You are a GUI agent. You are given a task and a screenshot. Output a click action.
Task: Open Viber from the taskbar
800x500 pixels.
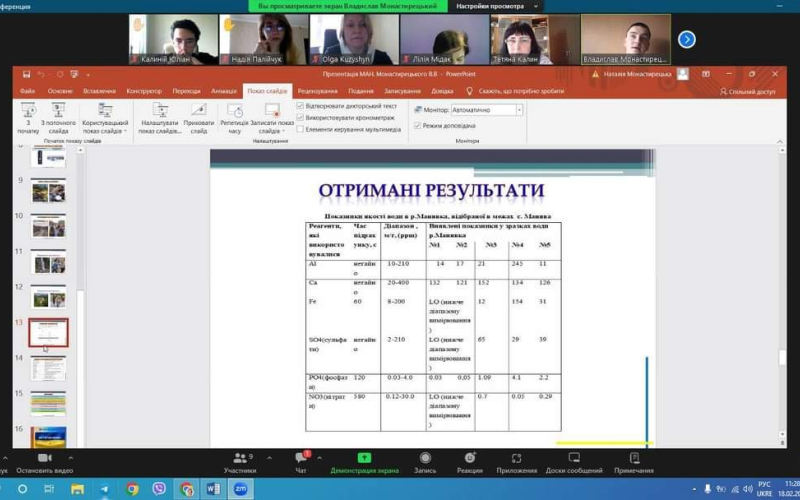point(159,489)
